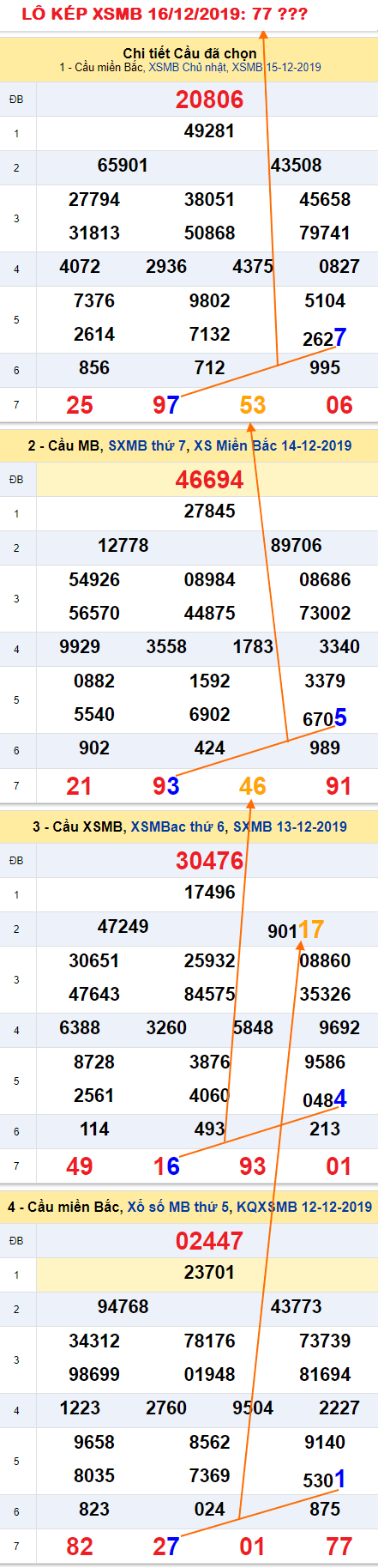Click seventh prize number 82
Viewport: 378px width, 1568px height.
[79, 1547]
